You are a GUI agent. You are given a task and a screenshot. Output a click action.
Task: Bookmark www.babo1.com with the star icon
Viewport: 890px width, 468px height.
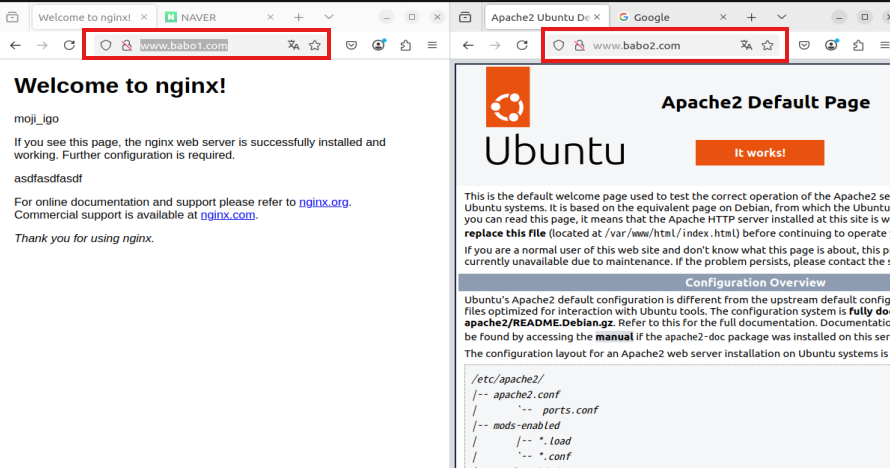pos(315,45)
